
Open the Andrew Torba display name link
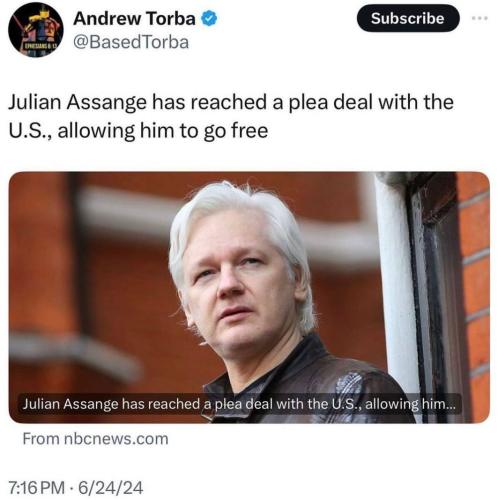[x=134, y=19]
